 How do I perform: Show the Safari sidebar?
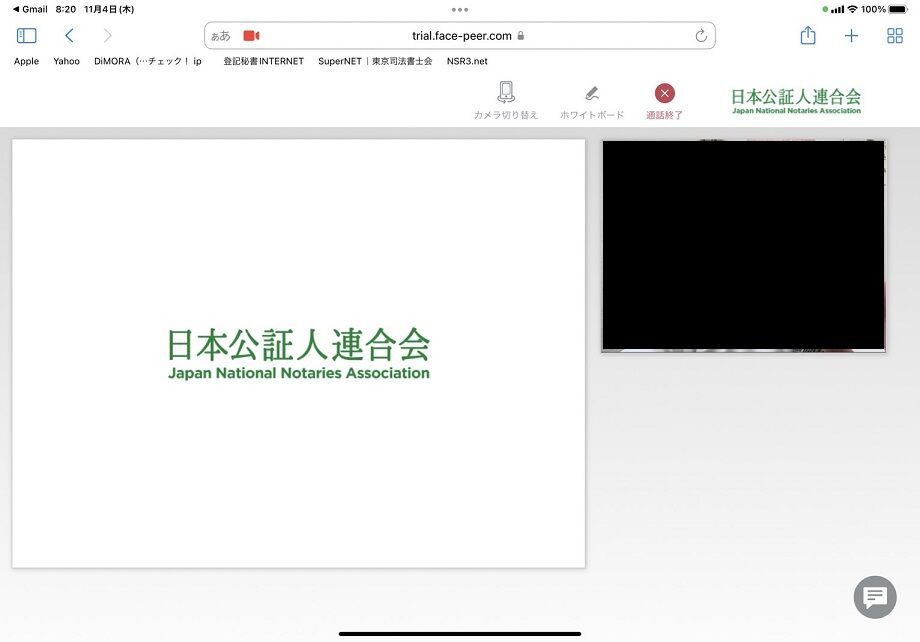[26, 36]
